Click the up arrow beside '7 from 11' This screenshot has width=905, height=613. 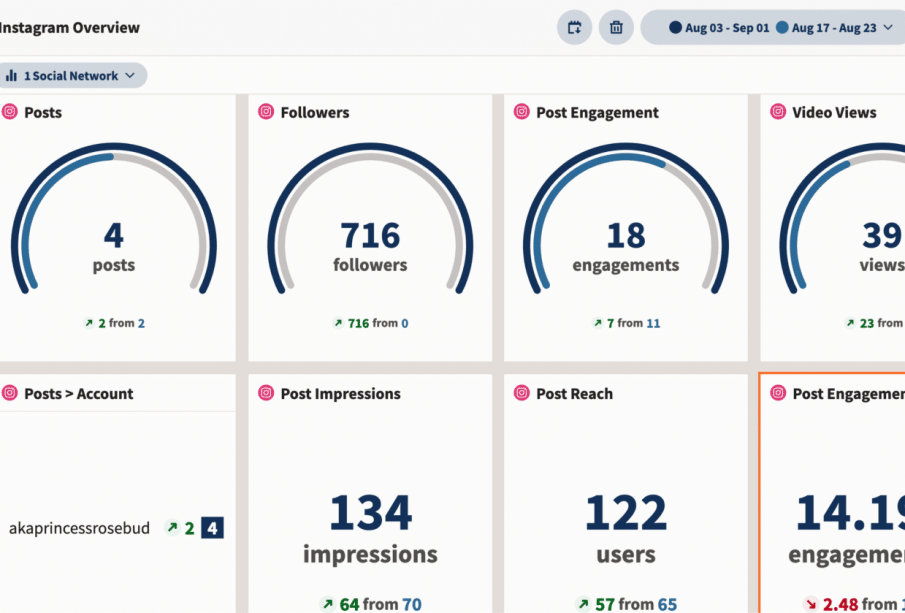point(598,323)
